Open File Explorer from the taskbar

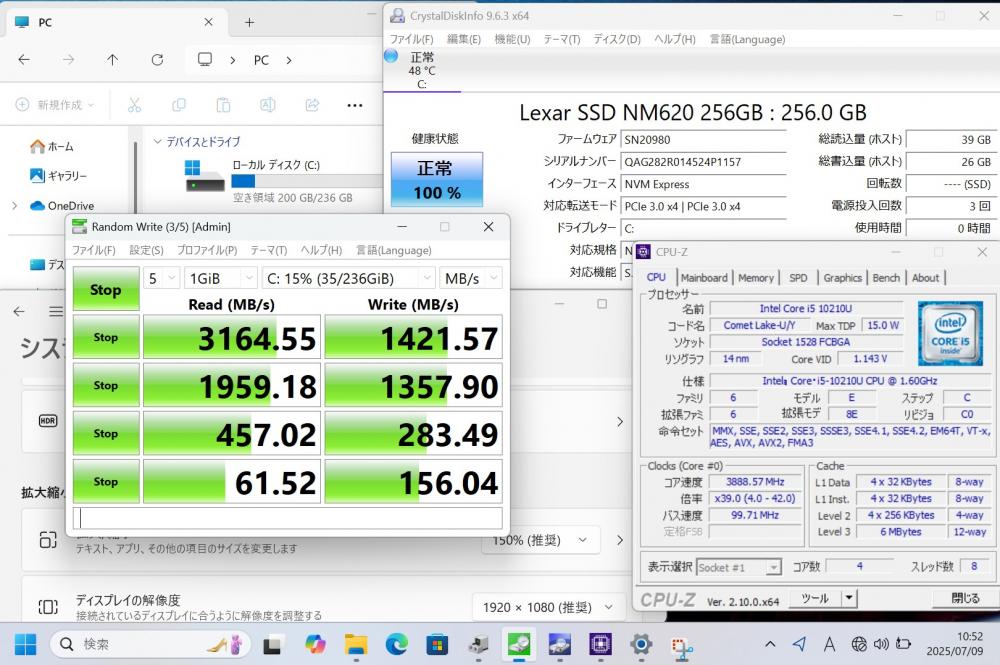(356, 645)
